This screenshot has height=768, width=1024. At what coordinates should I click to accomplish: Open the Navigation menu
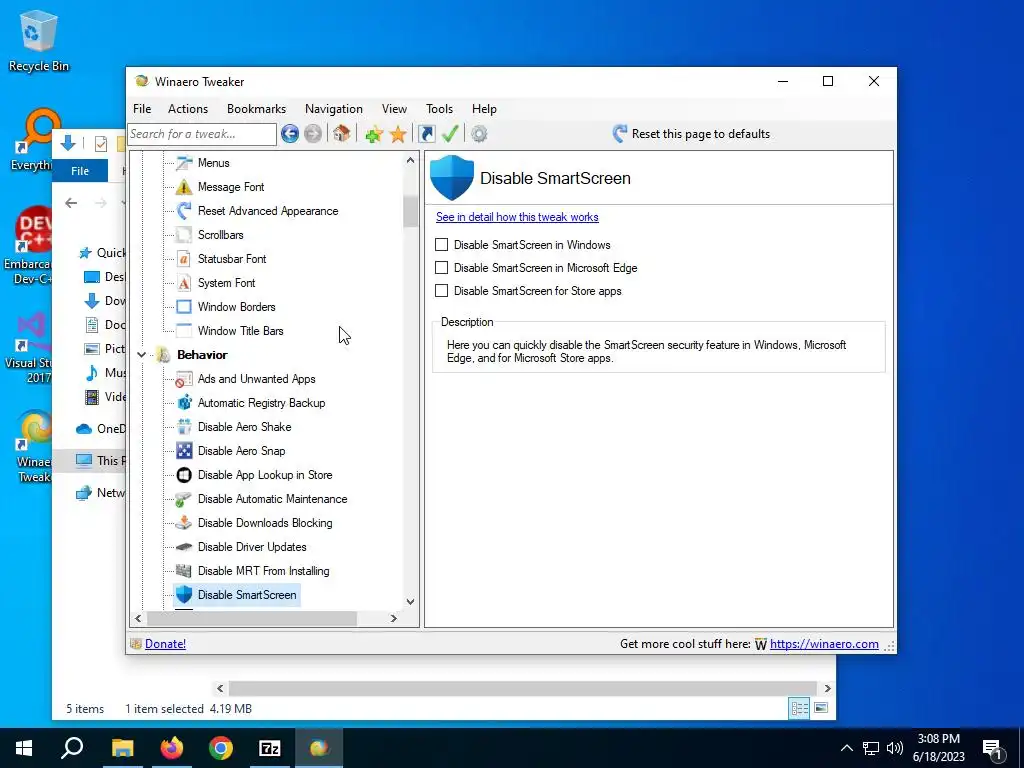[x=334, y=108]
